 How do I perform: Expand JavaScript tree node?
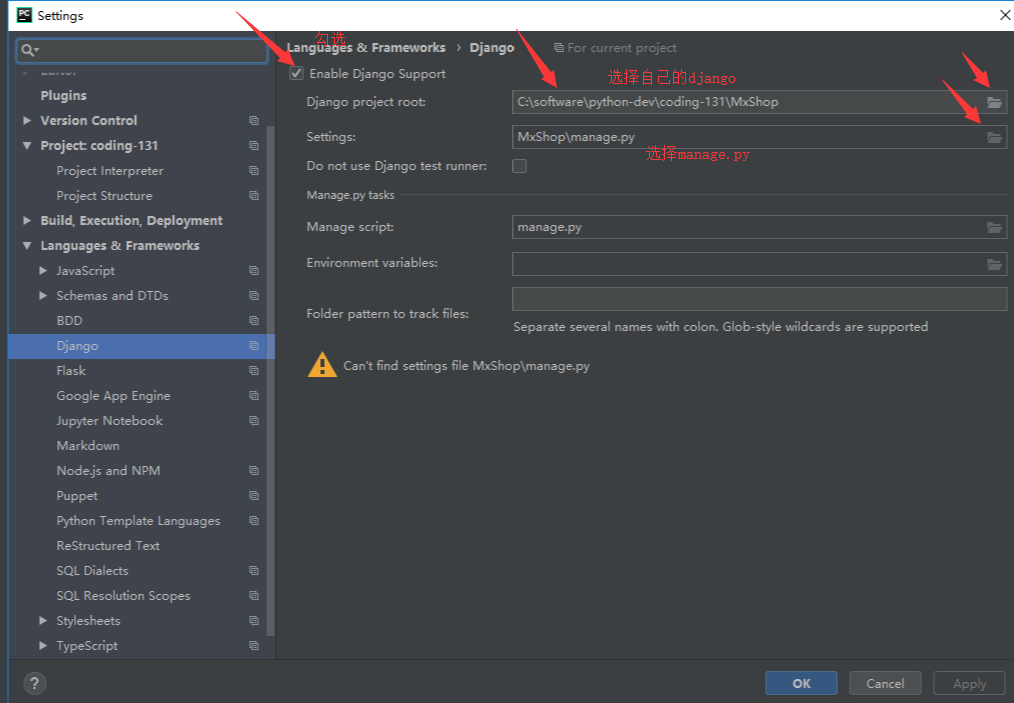(43, 270)
